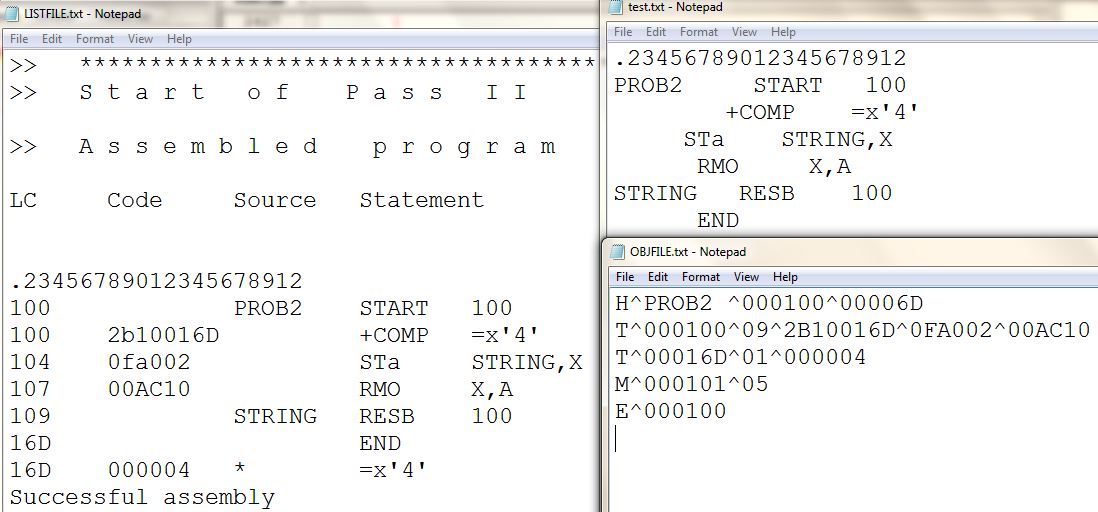This screenshot has width=1098, height=512.
Task: Click the test.txt - Notepad title text
Action: (675, 7)
